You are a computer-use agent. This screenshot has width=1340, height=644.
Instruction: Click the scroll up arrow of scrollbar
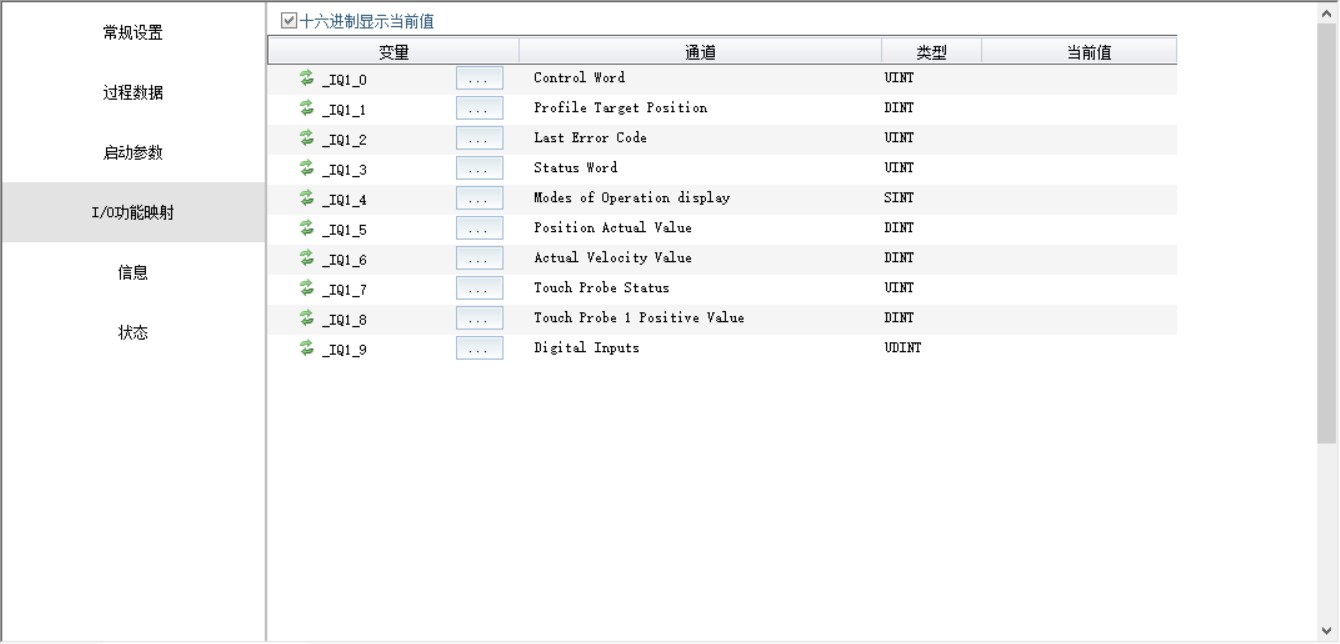(x=1327, y=11)
